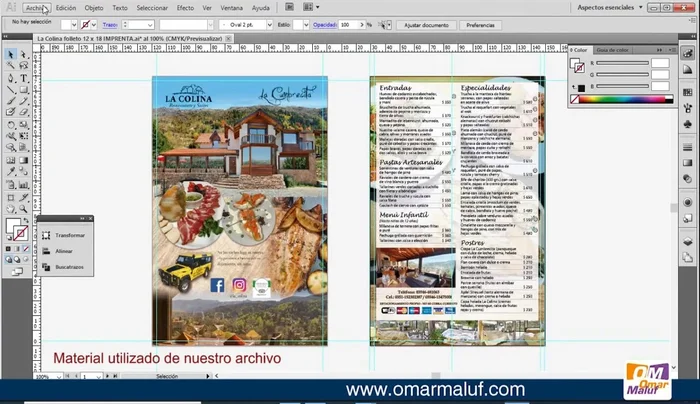Select the black arrow Selection tool
Screen dimensions: 700x404
(10, 54)
